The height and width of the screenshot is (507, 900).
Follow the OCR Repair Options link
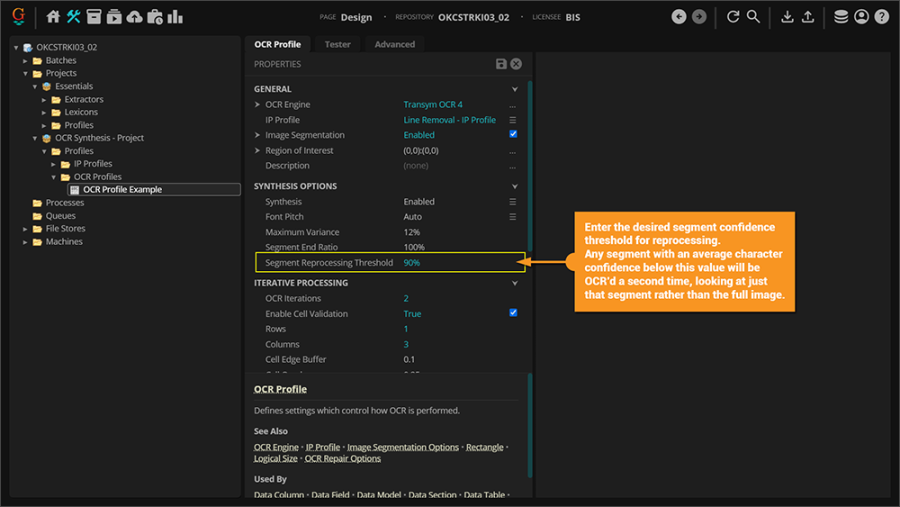(342, 458)
